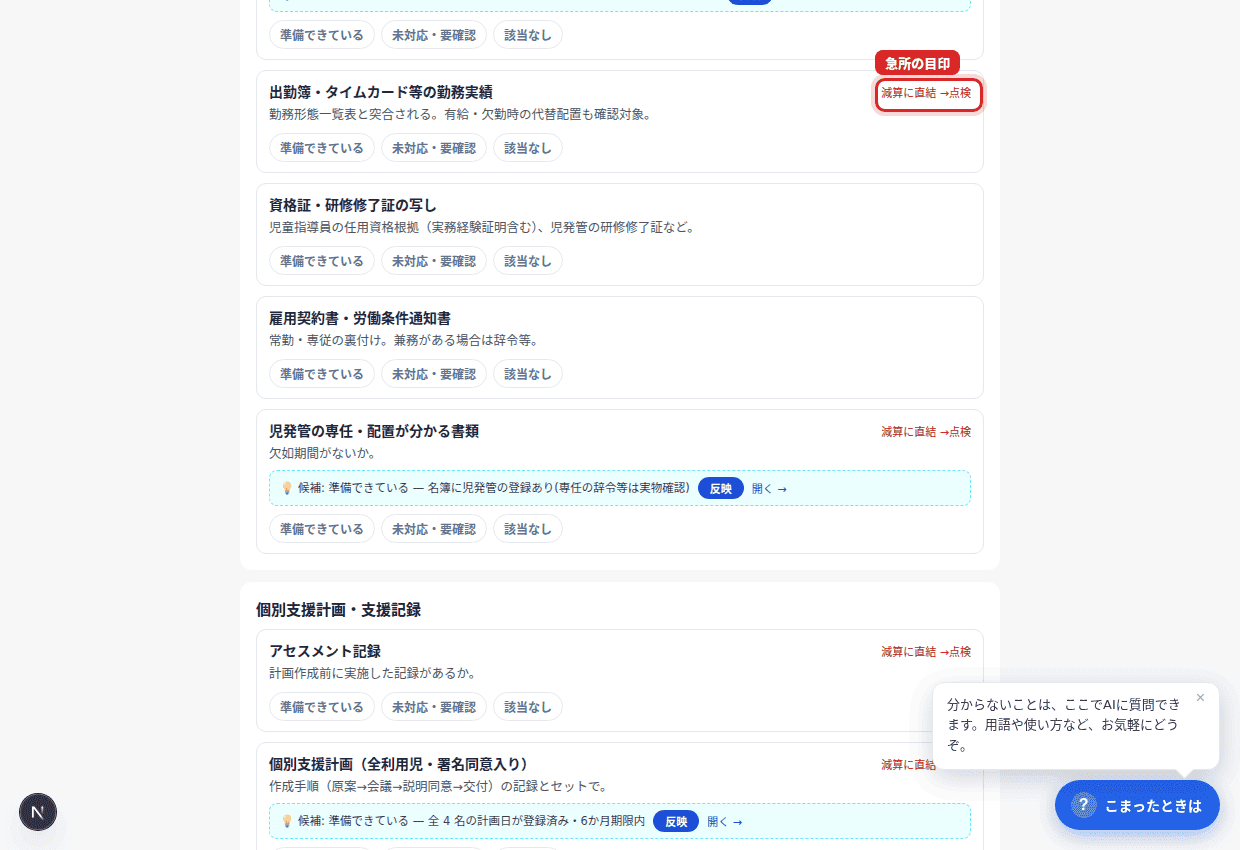Open the こまったときは help button
This screenshot has height=850, width=1240.
point(1137,805)
